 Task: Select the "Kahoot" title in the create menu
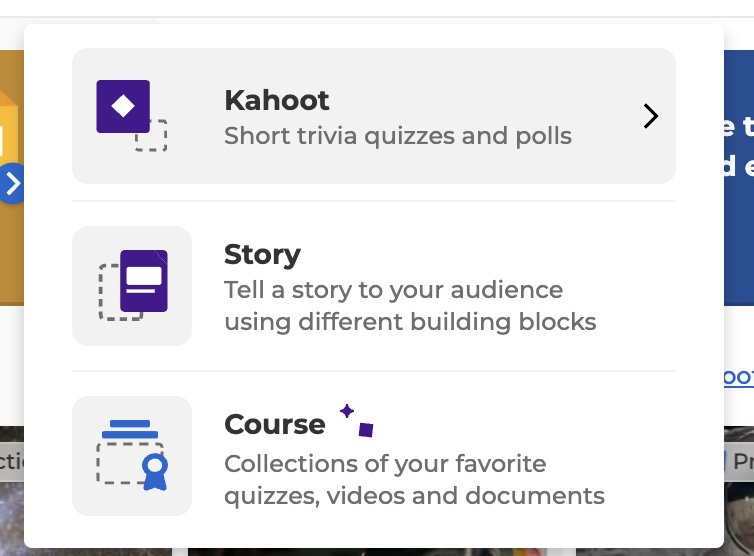click(276, 100)
